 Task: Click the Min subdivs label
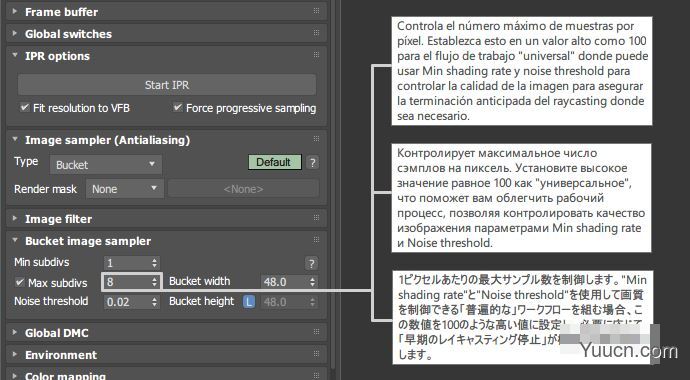point(41,262)
